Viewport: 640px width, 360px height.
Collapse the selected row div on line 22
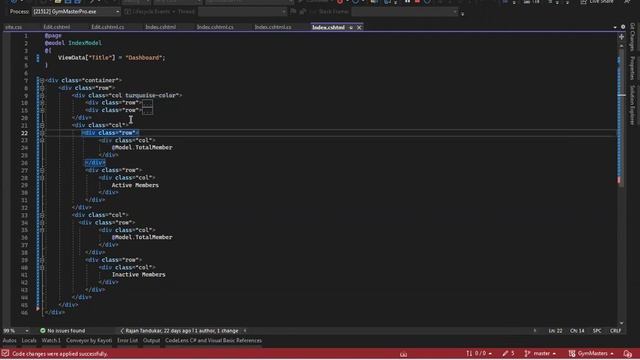(x=42, y=133)
